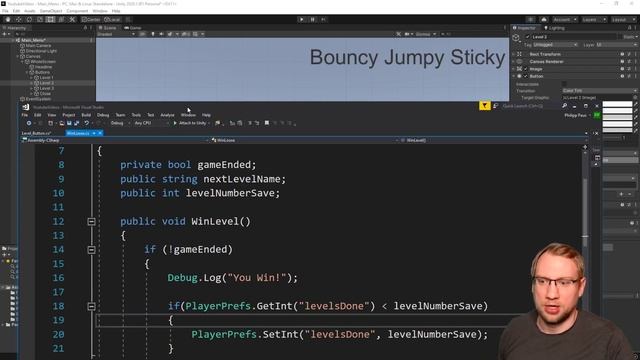The height and width of the screenshot is (360, 640).
Task: Click the topmost white color swatch
Action: (617, 104)
